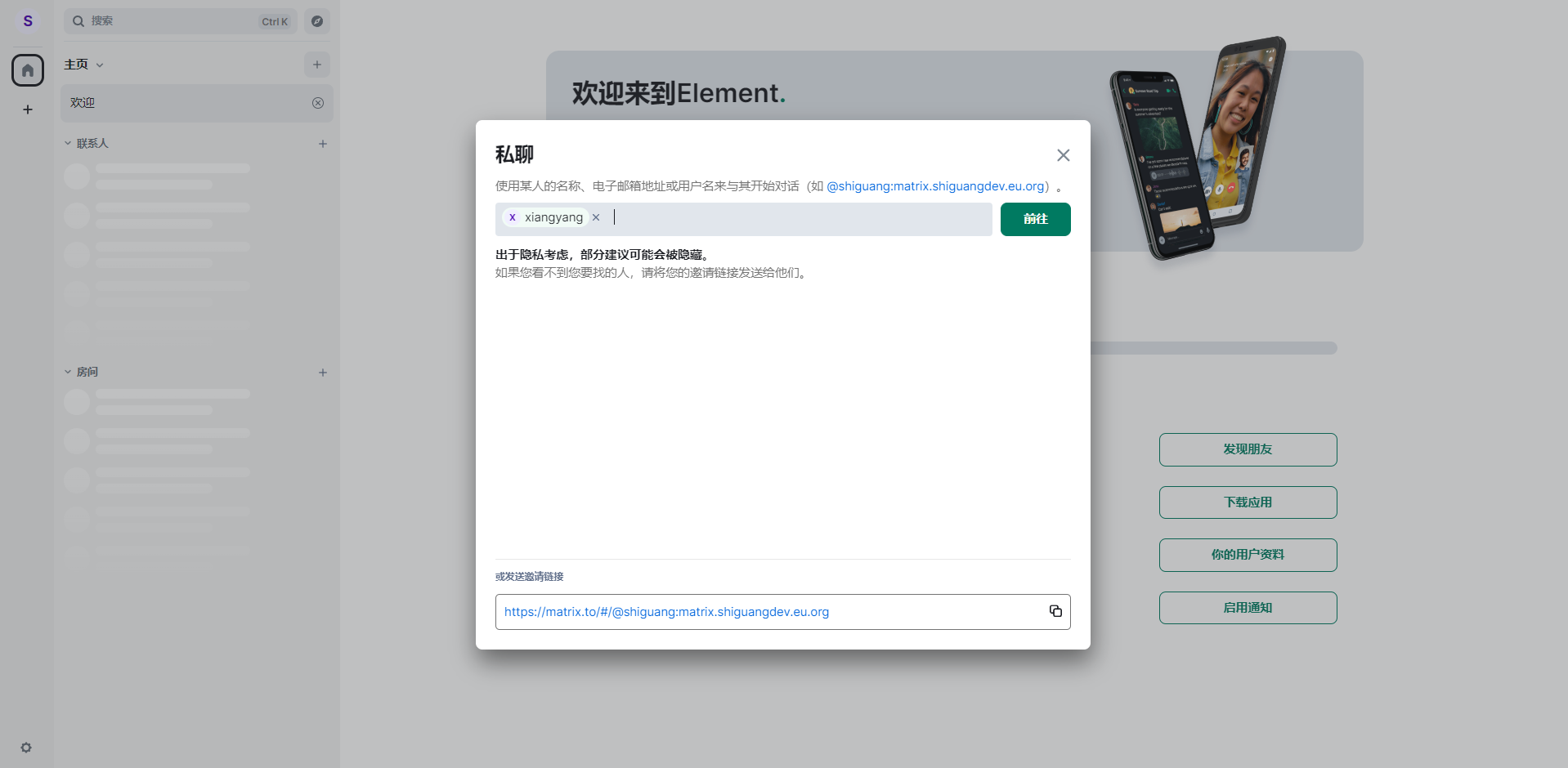
Task: Select the Home space icon
Action: (x=28, y=70)
